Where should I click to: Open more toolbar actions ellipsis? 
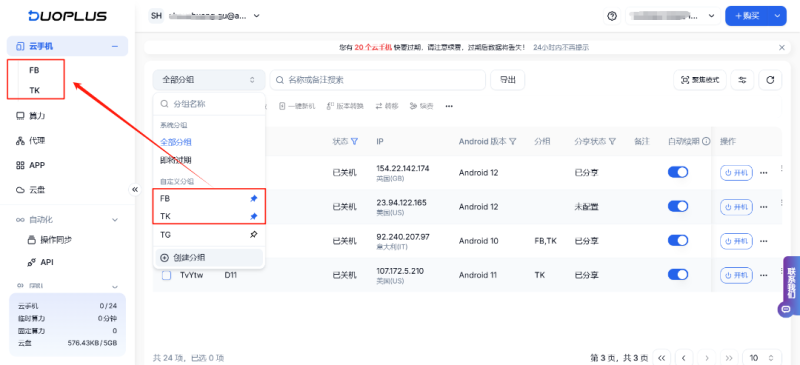[449, 106]
